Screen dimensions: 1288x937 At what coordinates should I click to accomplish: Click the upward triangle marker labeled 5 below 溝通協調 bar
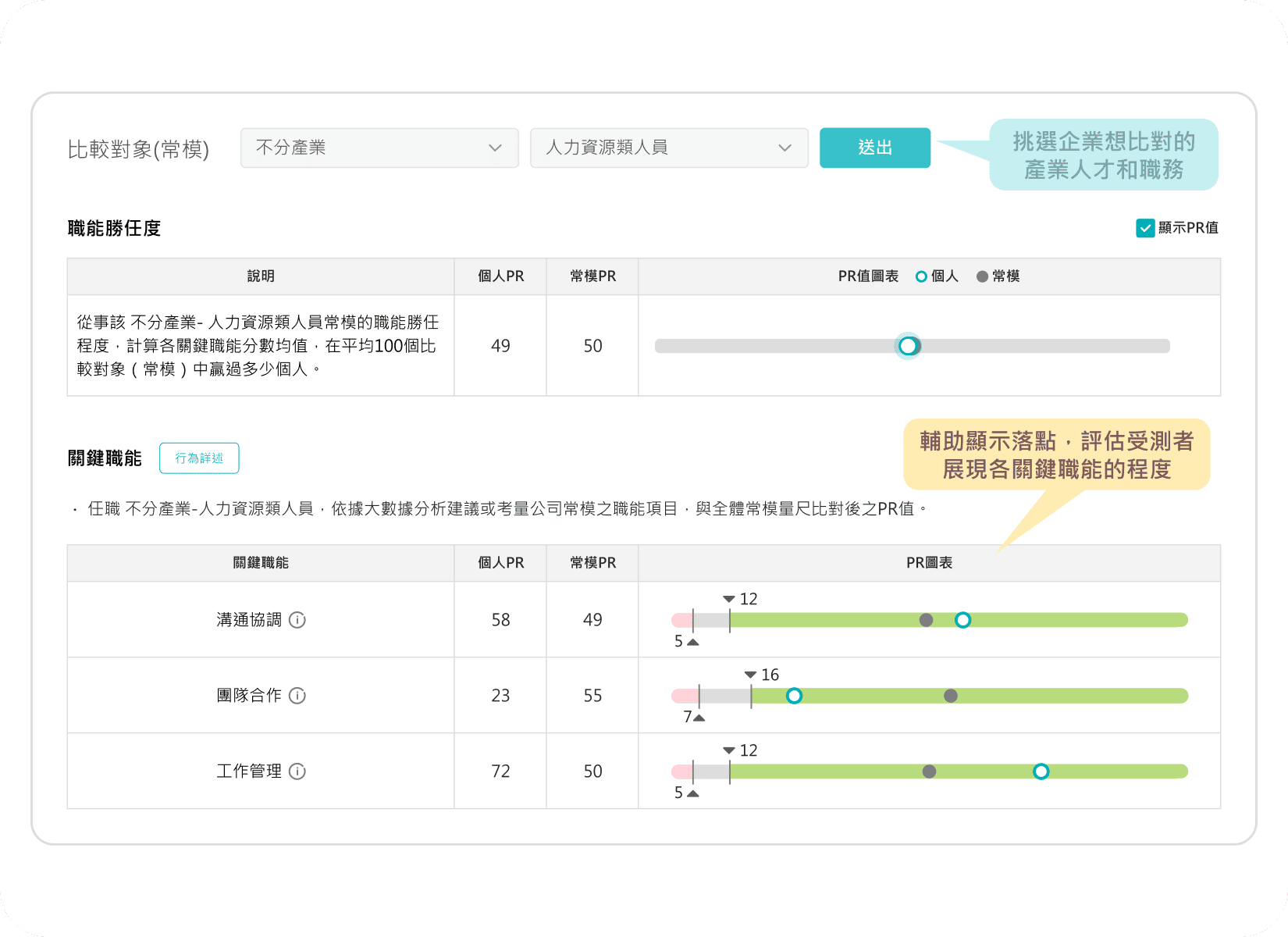(x=692, y=642)
